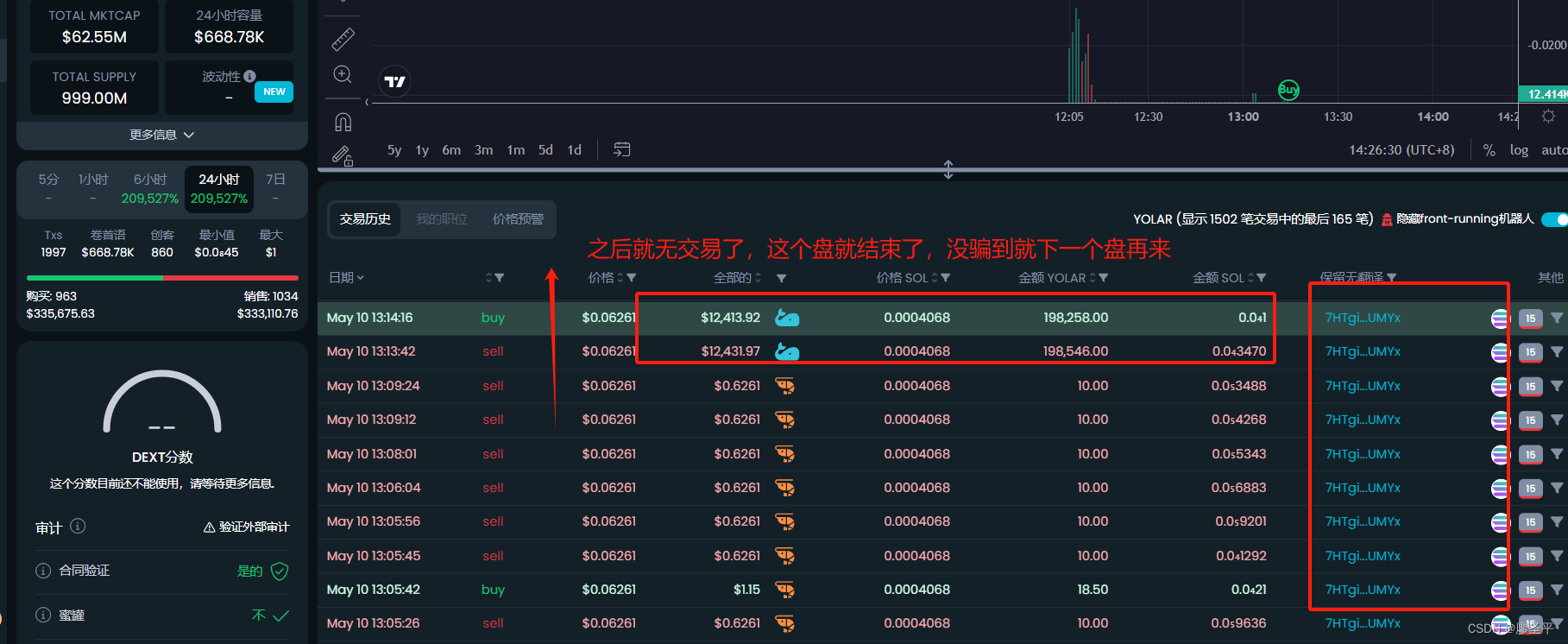The height and width of the screenshot is (644, 1568).
Task: Click the 15 badge in 13:13:42 row
Action: (1530, 352)
